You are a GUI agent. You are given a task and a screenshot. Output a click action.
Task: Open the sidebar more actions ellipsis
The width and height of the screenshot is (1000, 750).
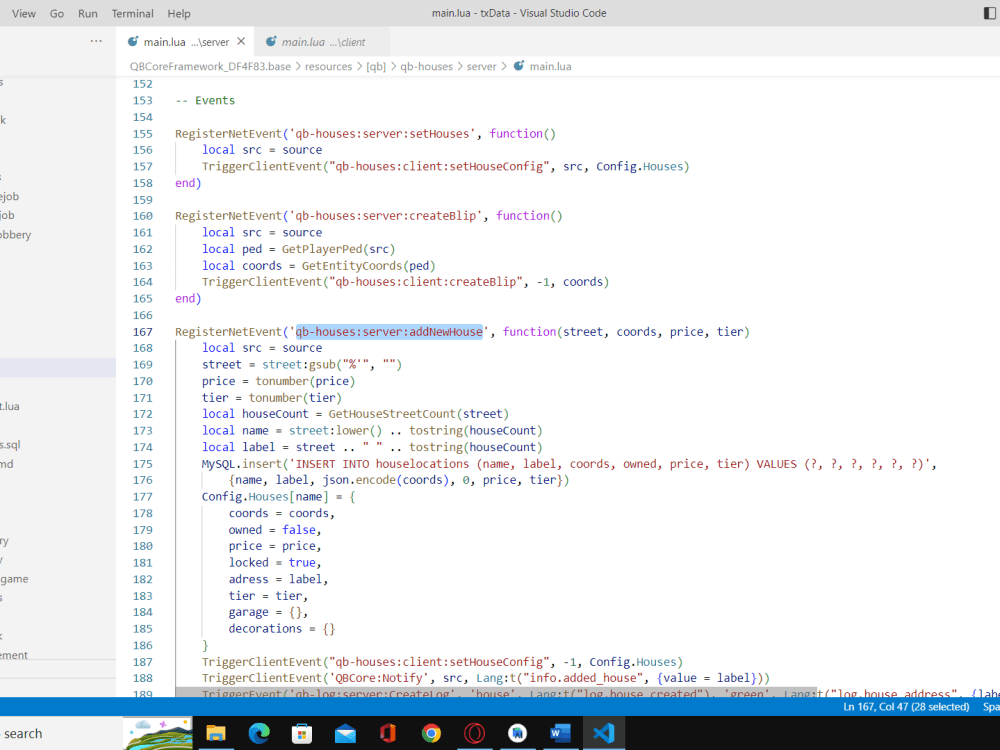pyautogui.click(x=96, y=41)
